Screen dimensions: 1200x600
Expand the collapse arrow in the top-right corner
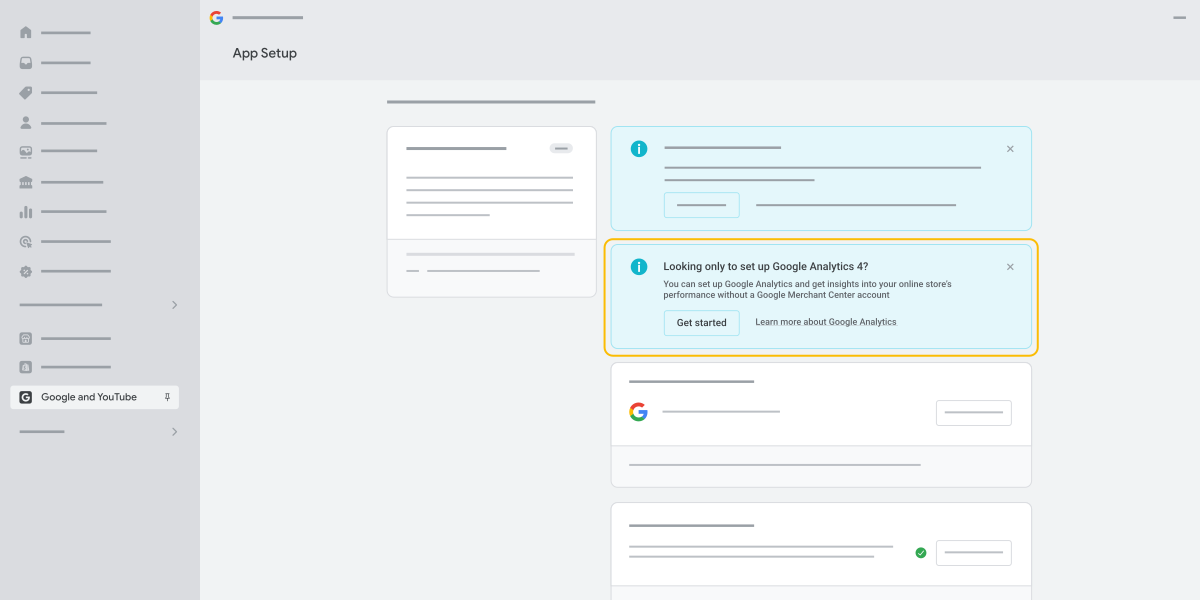[x=1180, y=17]
